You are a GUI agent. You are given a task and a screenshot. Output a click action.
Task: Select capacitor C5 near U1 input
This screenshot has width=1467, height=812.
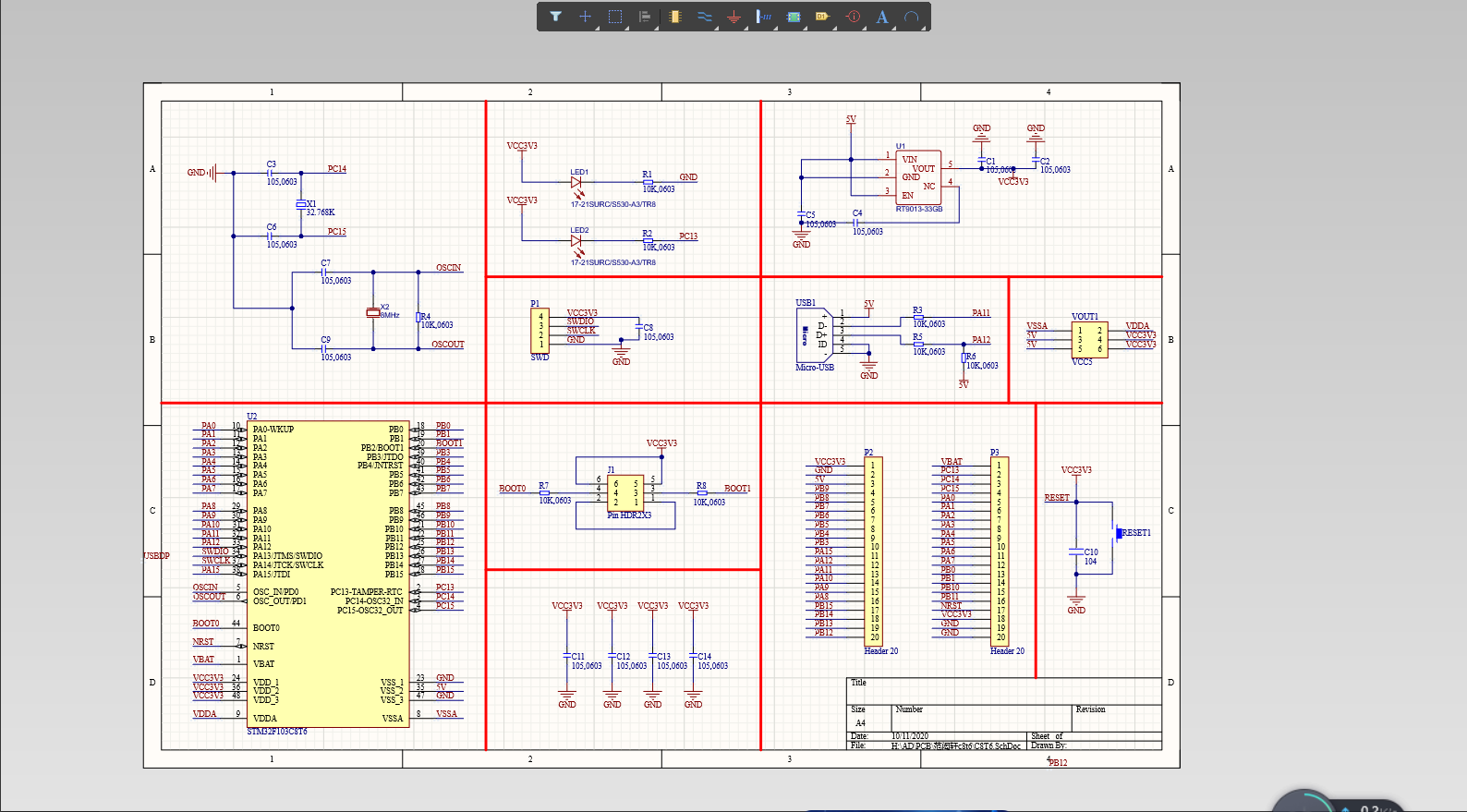(x=801, y=214)
